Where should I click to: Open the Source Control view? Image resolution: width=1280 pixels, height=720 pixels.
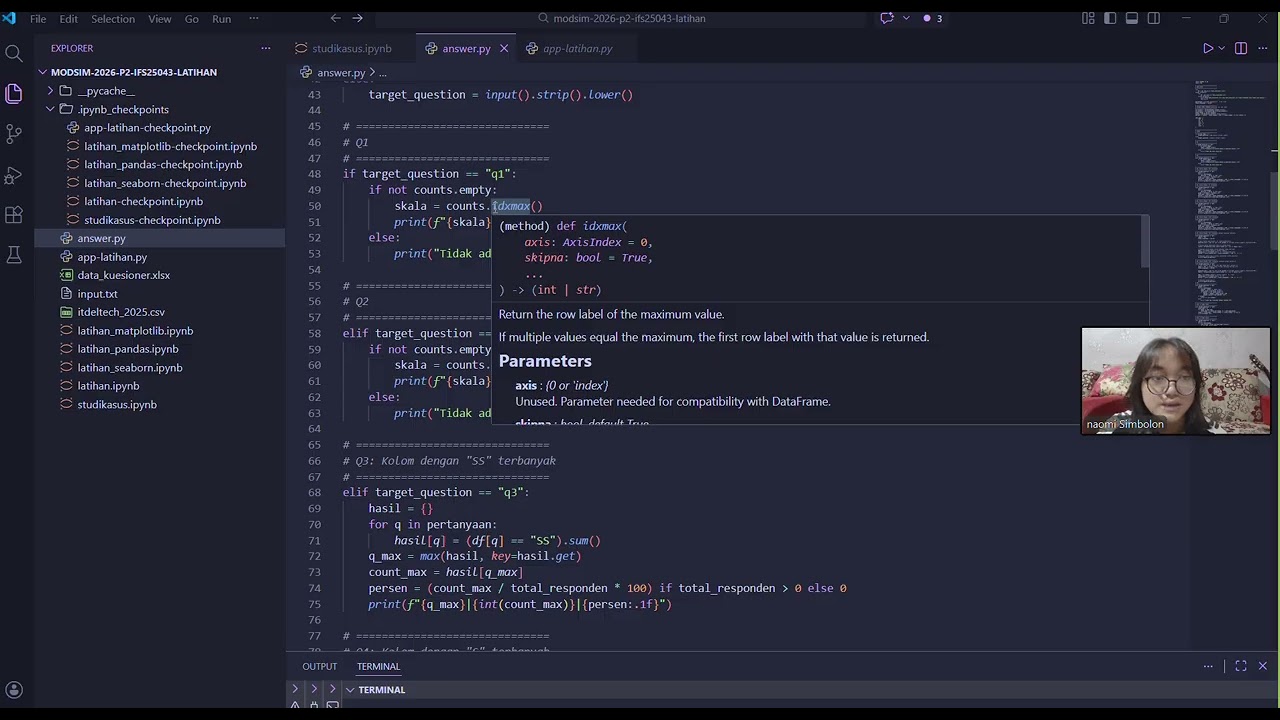pyautogui.click(x=14, y=134)
